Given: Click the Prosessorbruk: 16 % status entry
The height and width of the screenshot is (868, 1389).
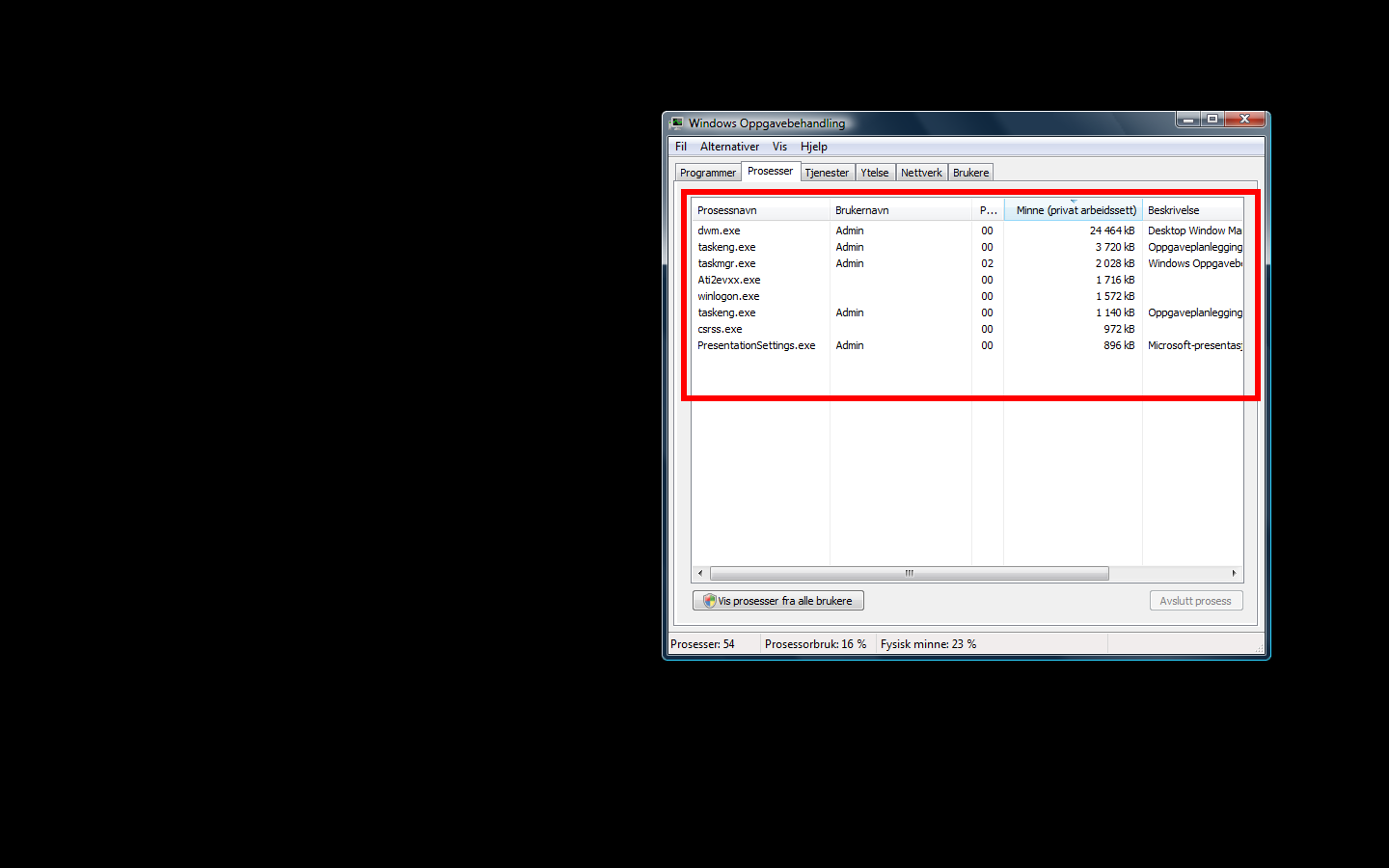Looking at the screenshot, I should 815,644.
